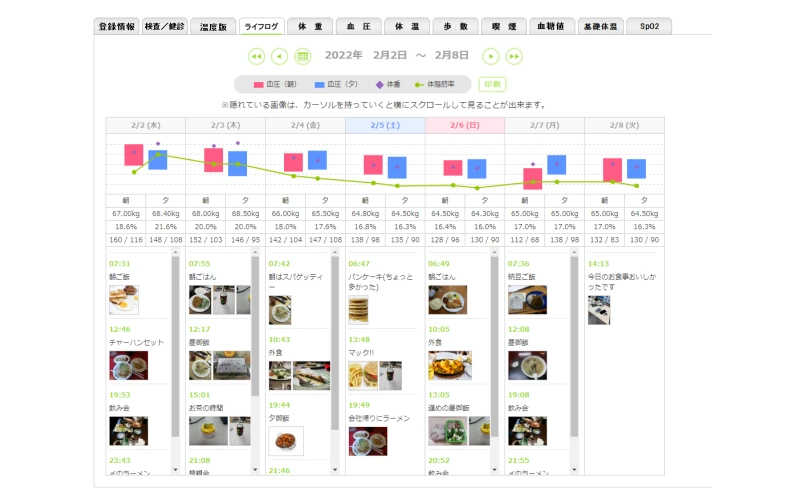Open the SpO2 tab

click(x=649, y=27)
